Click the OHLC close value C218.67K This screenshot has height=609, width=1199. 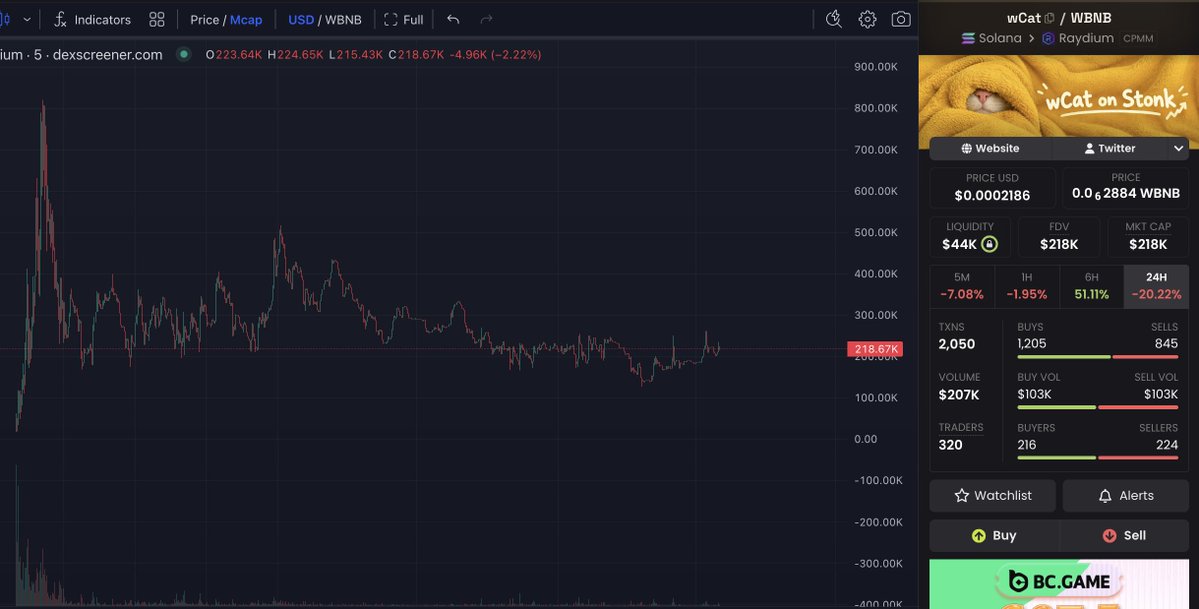(416, 54)
